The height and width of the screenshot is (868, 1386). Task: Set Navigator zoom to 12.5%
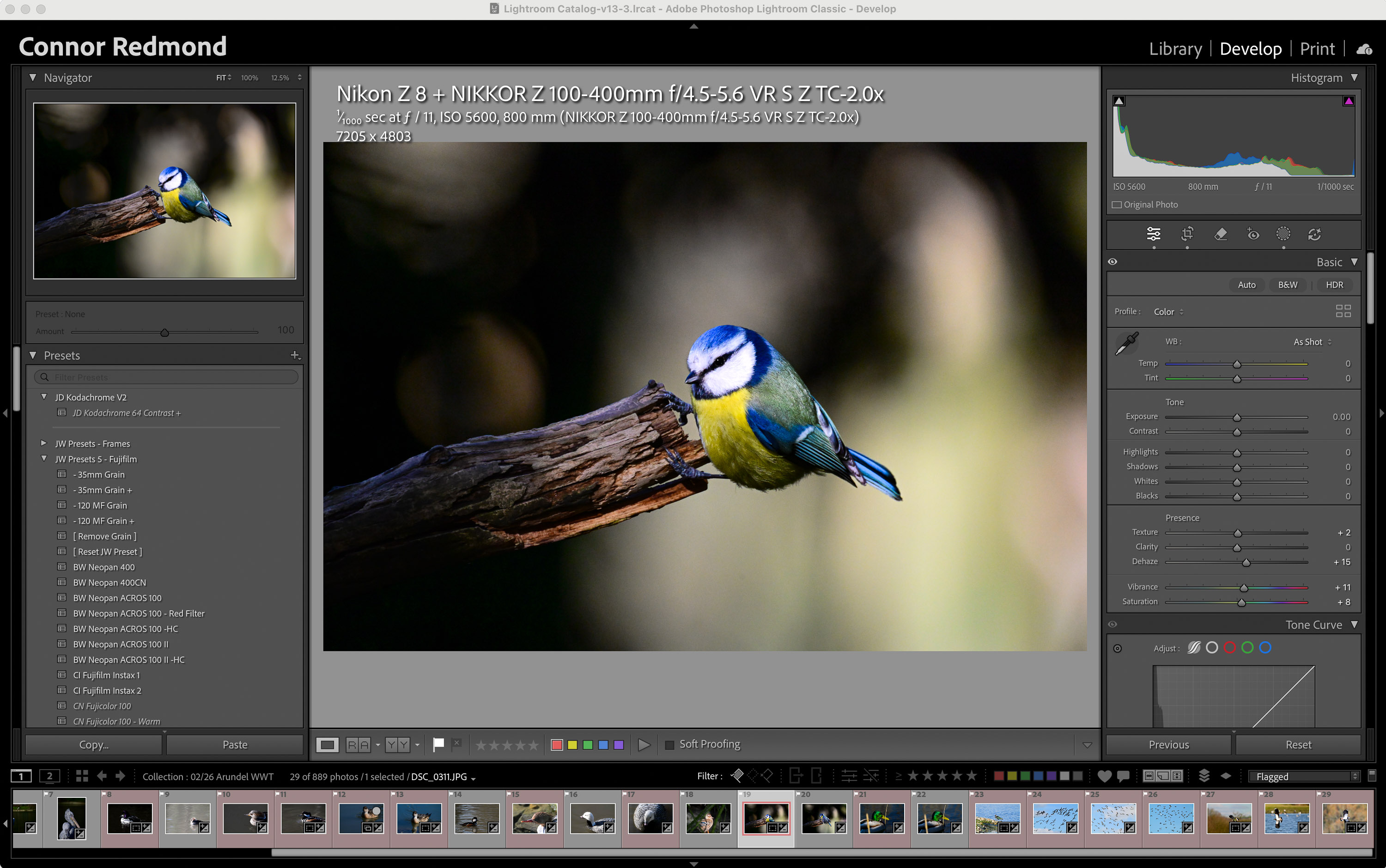tap(280, 78)
